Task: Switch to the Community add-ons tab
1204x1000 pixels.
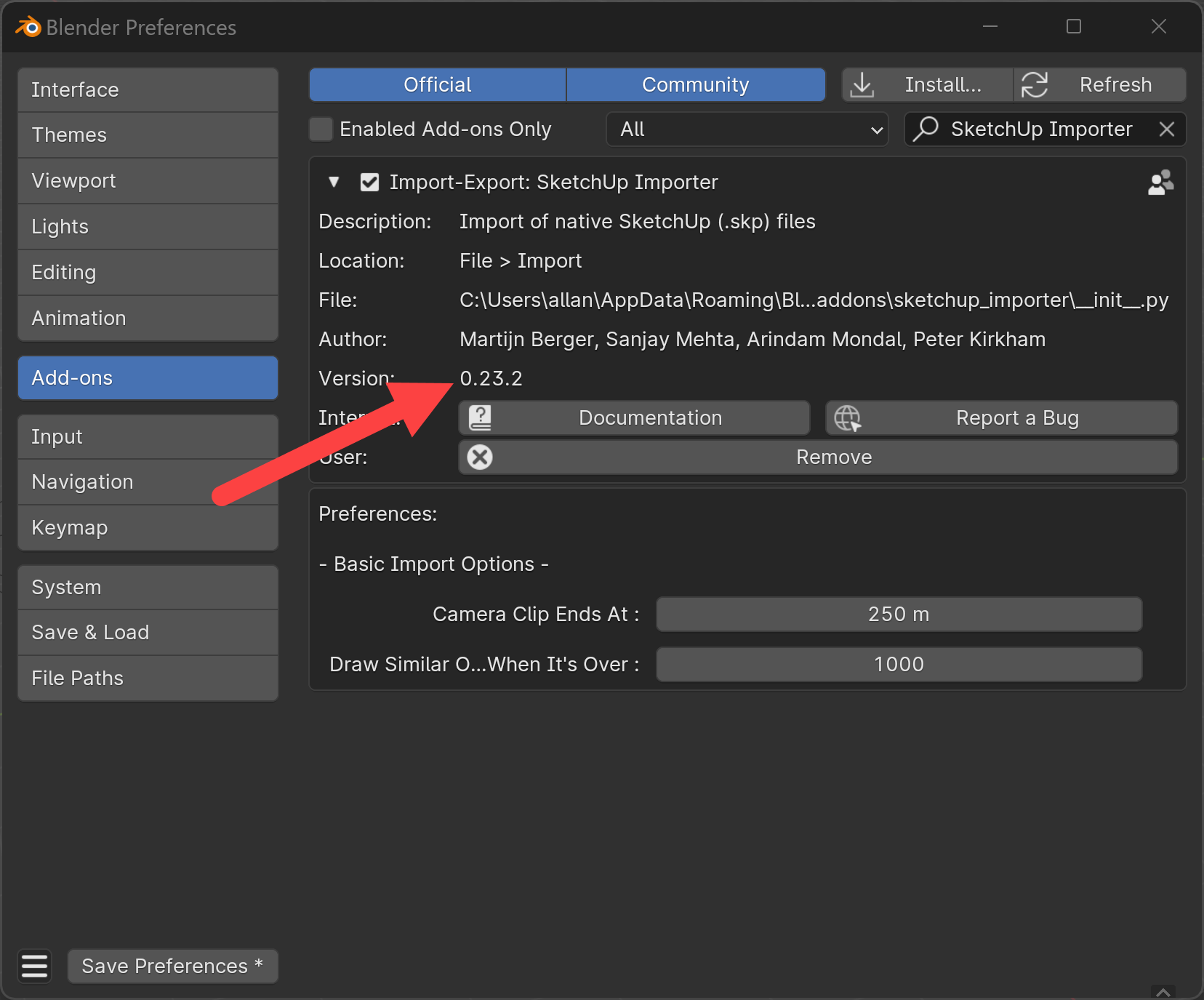Action: pos(694,84)
